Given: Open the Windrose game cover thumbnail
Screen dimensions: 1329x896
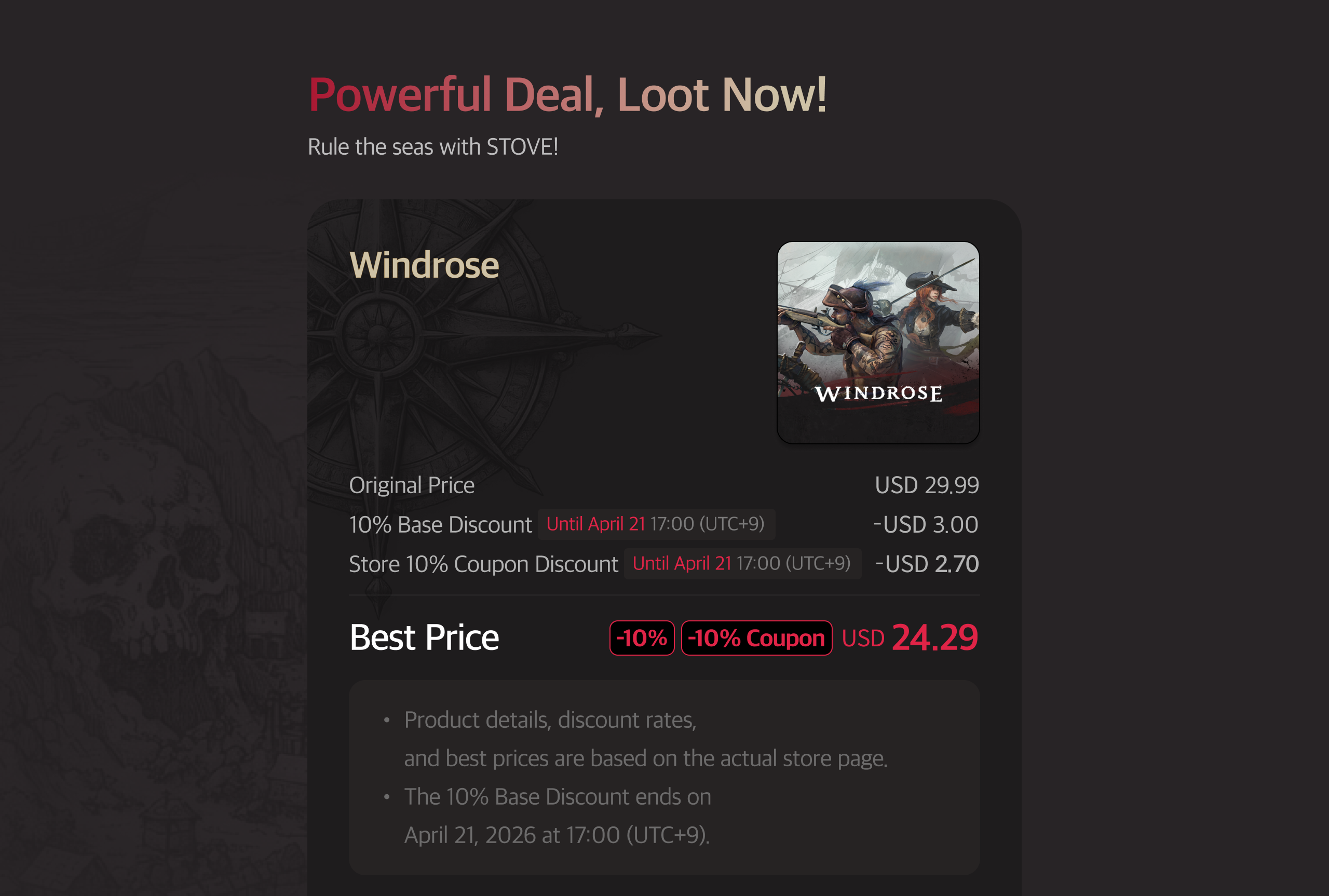Looking at the screenshot, I should 878,342.
